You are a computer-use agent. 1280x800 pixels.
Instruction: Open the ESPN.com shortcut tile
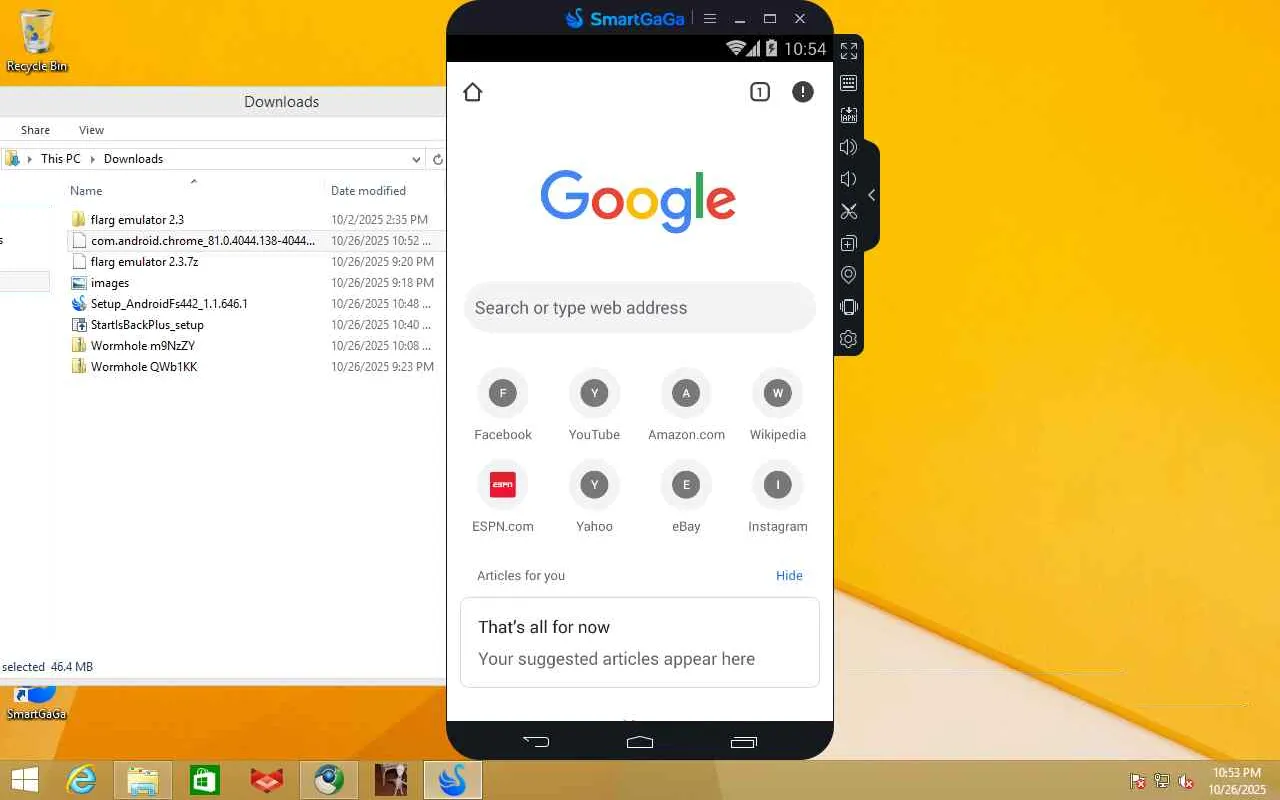pyautogui.click(x=503, y=497)
